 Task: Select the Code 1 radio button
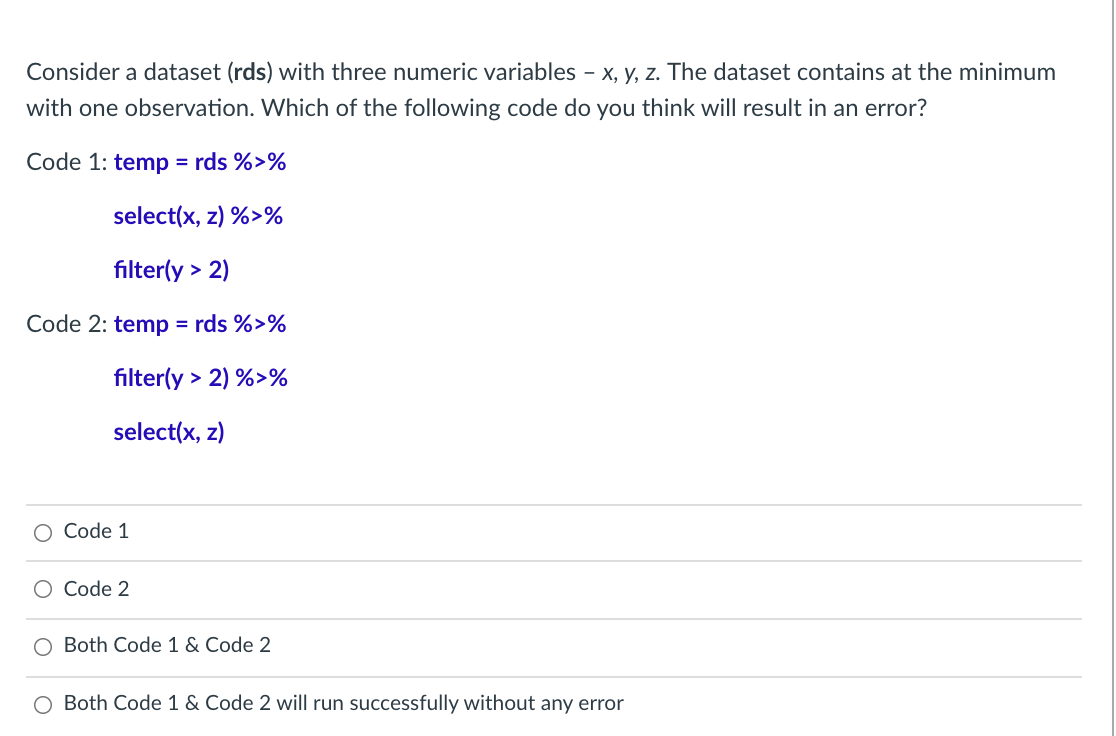(x=42, y=532)
